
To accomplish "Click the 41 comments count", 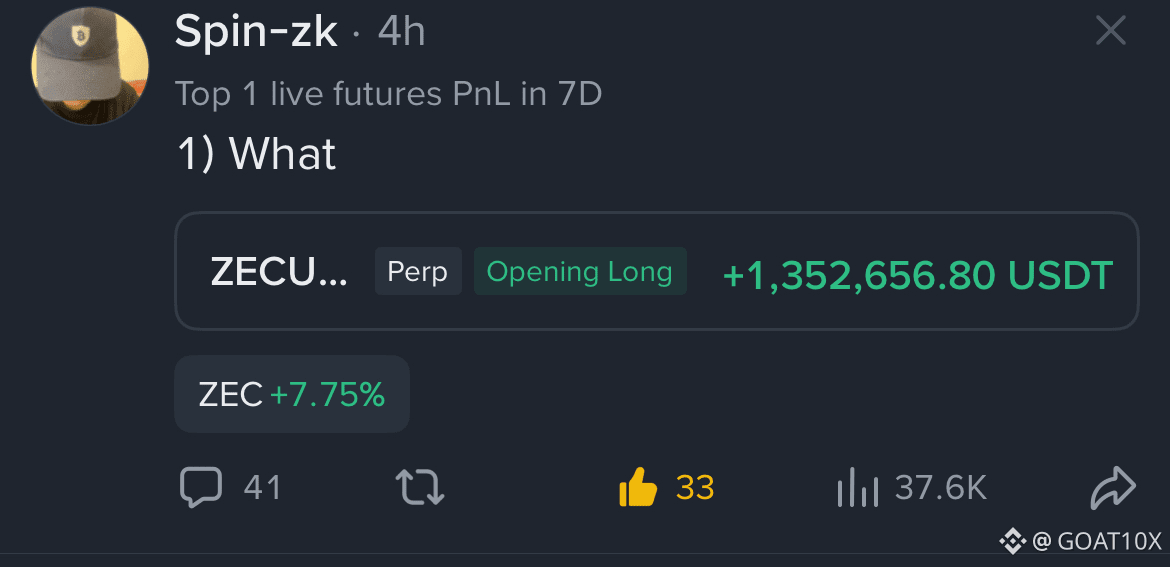I will (x=262, y=488).
